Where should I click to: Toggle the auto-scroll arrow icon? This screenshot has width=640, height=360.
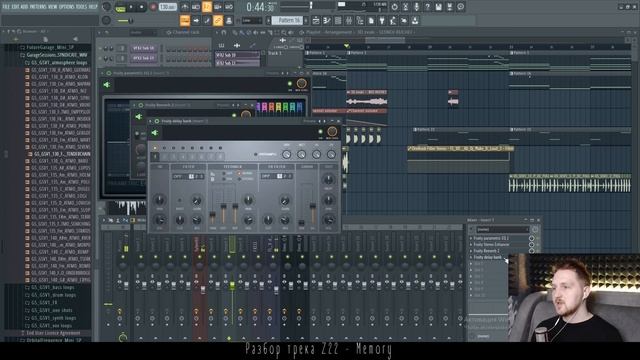196,20
